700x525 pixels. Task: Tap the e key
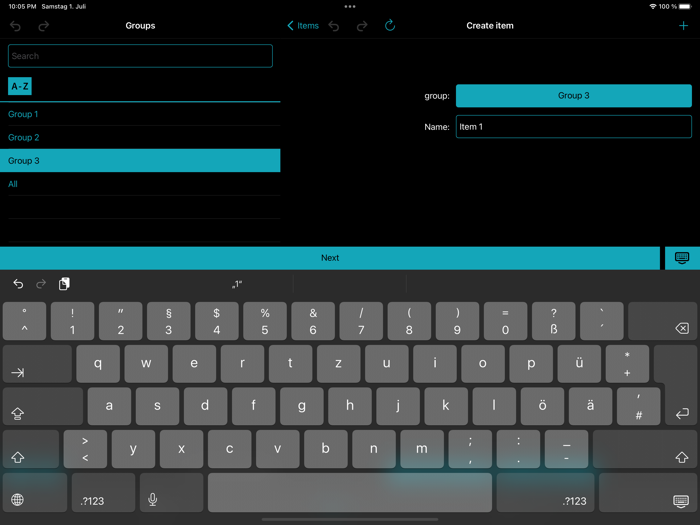pyautogui.click(x=194, y=364)
